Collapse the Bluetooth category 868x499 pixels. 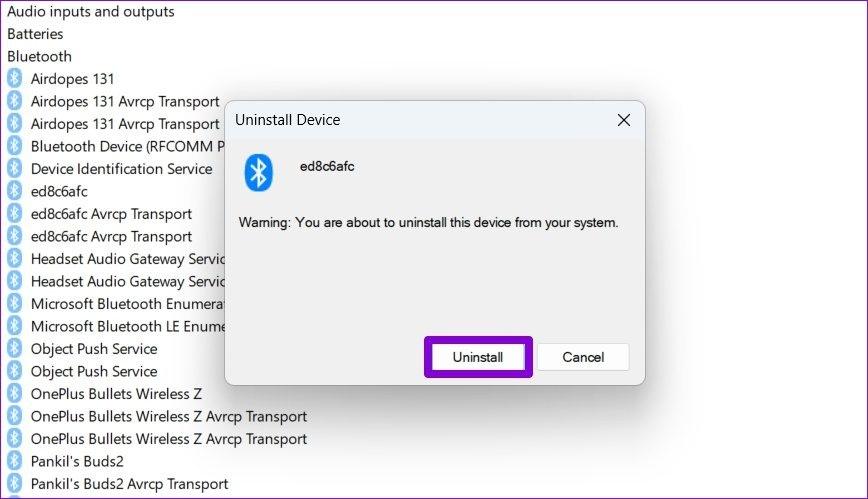click(x=39, y=56)
